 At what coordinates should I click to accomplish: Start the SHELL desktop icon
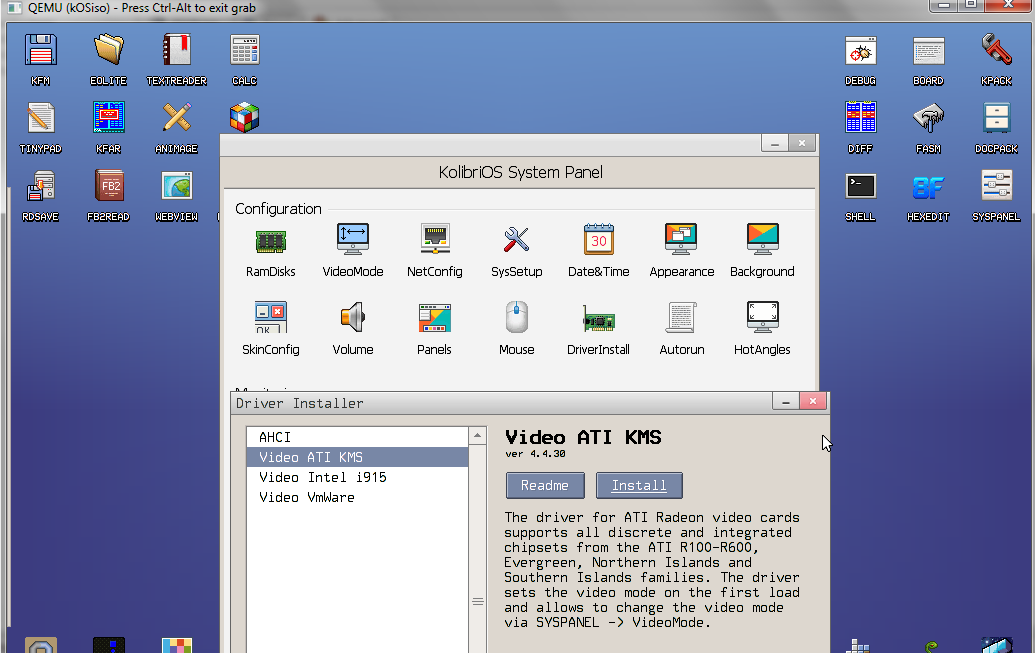860,188
